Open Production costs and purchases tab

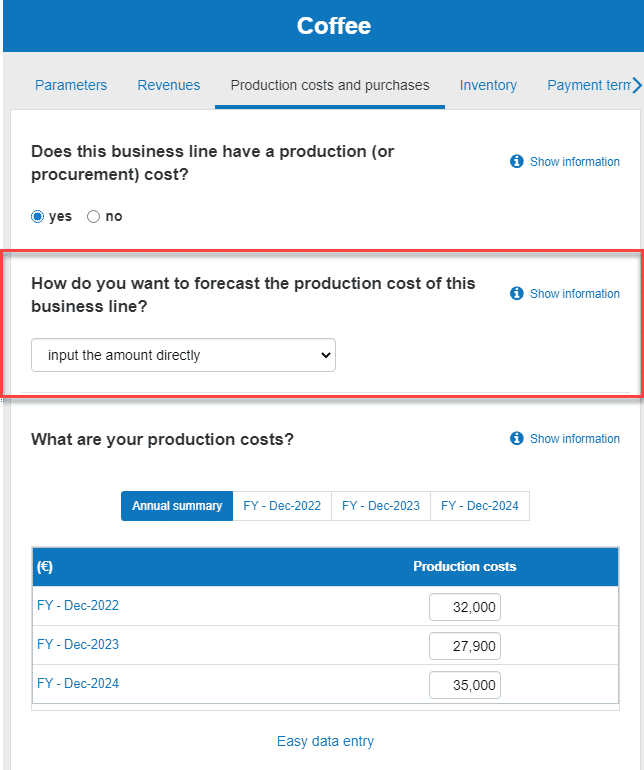(330, 85)
